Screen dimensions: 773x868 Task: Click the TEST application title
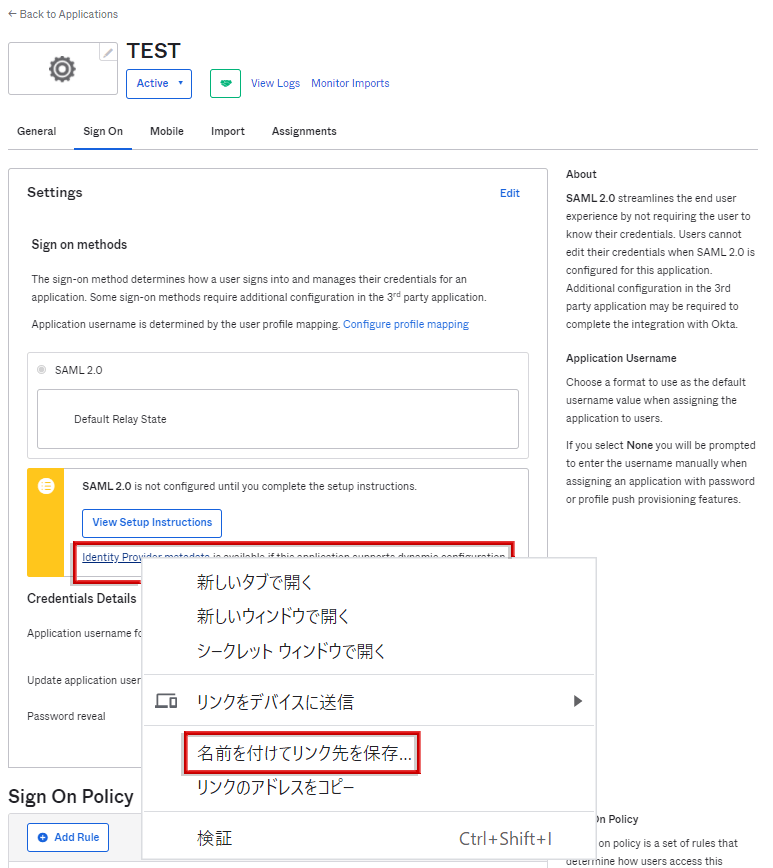pyautogui.click(x=153, y=51)
